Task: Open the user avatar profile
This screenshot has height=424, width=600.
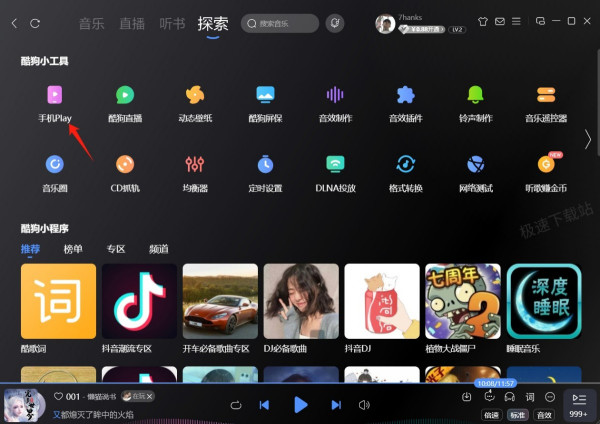Action: coord(385,24)
